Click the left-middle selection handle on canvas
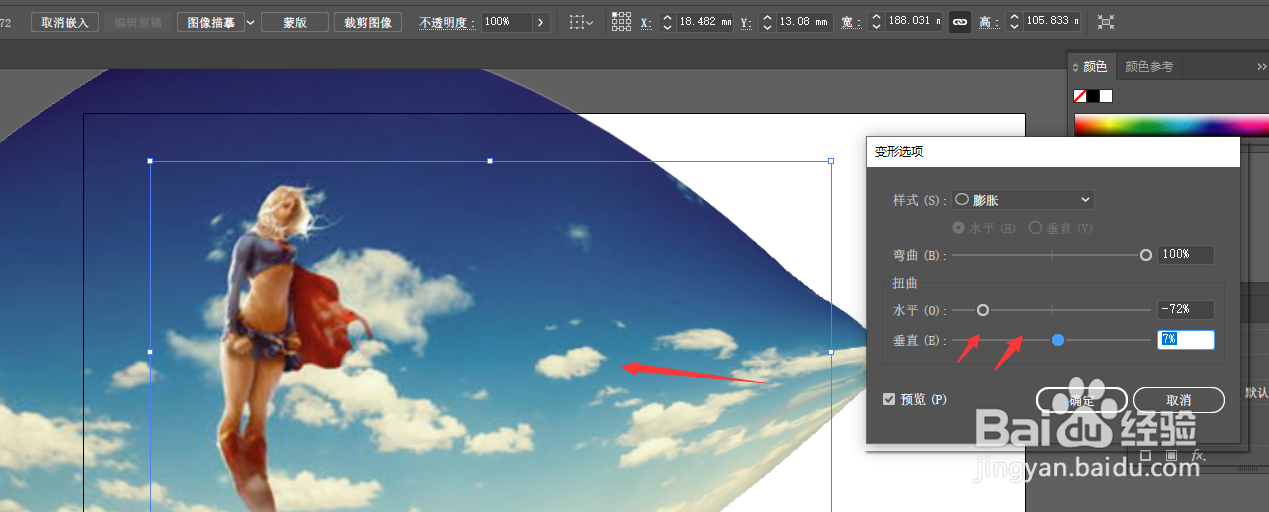 150,352
